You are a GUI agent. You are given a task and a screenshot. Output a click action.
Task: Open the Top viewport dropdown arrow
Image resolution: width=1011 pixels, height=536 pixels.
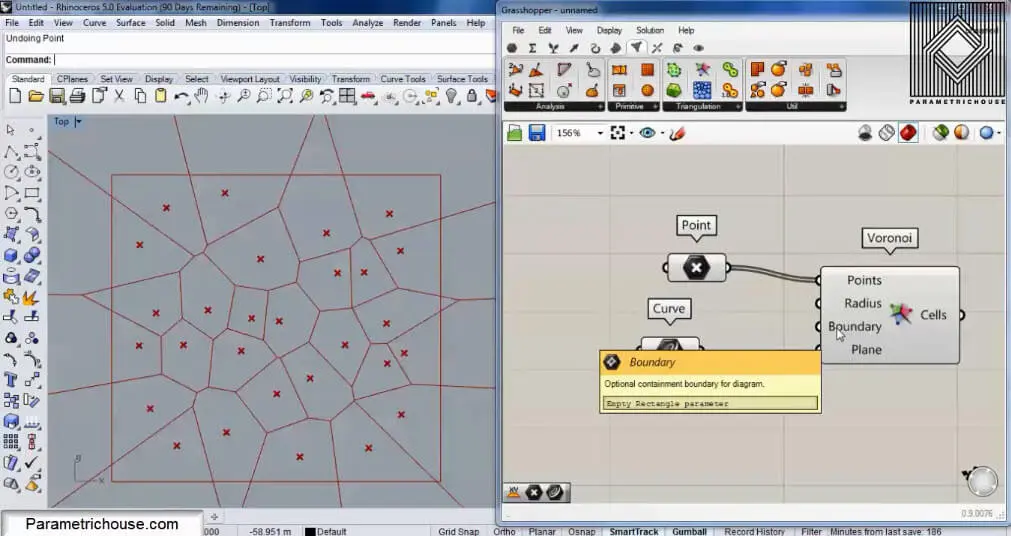(x=79, y=121)
